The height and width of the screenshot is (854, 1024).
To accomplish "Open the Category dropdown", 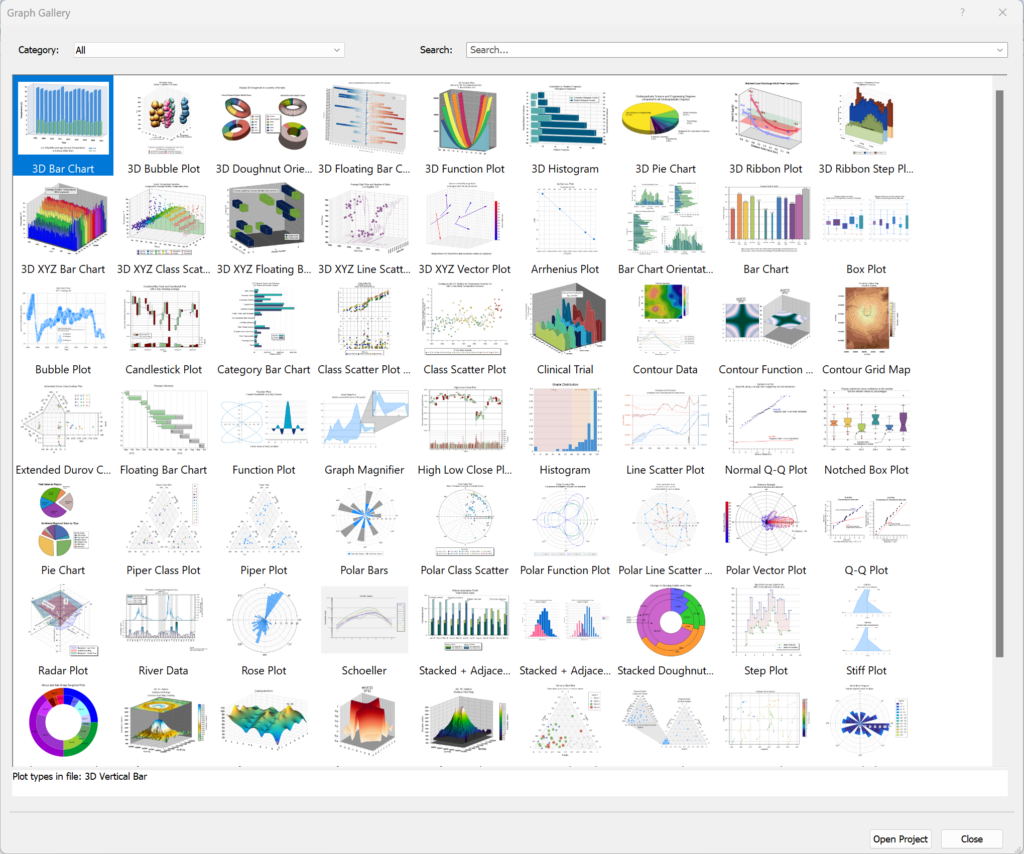I will (207, 49).
